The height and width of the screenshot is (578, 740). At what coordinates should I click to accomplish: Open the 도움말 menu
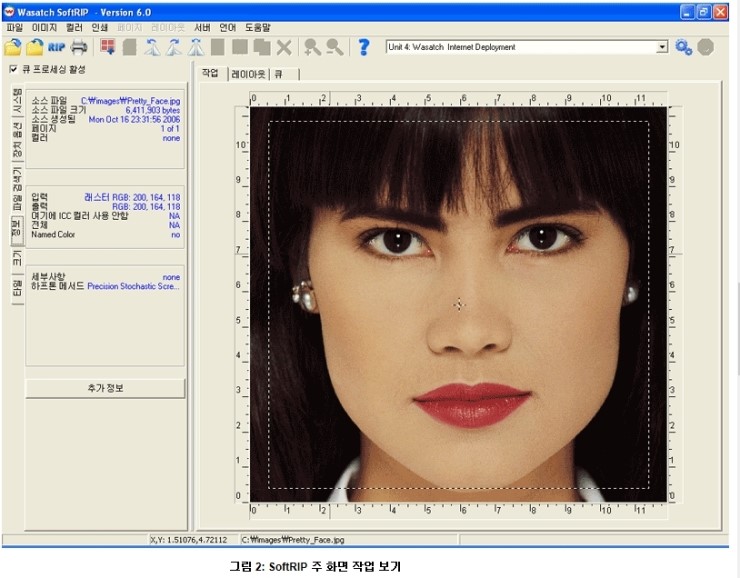[x=258, y=28]
